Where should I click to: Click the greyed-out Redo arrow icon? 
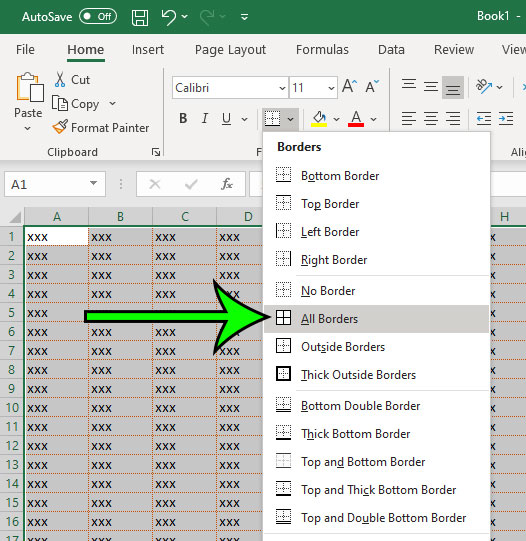tap(207, 17)
